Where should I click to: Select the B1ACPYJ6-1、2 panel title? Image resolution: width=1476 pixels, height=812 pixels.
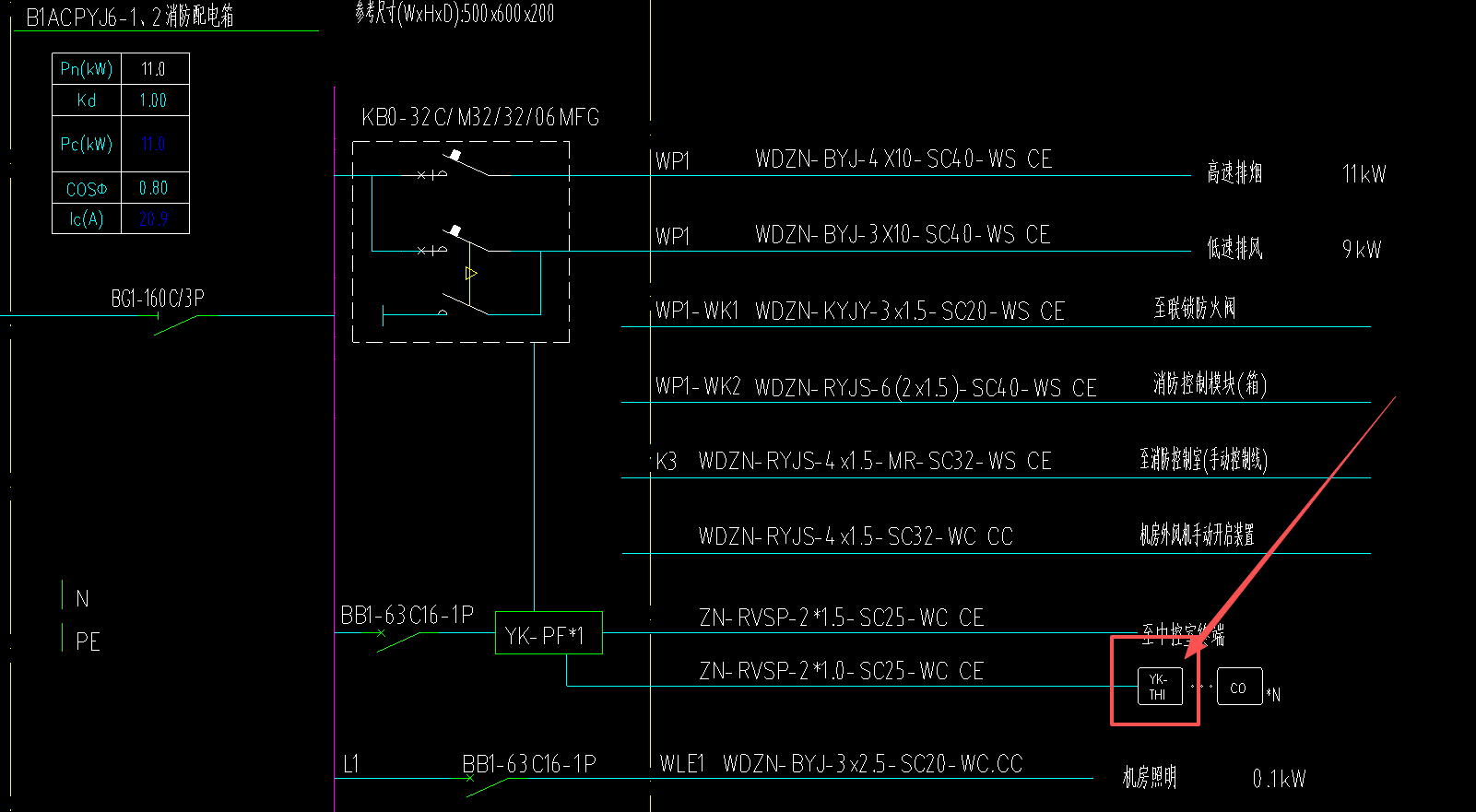click(x=130, y=17)
